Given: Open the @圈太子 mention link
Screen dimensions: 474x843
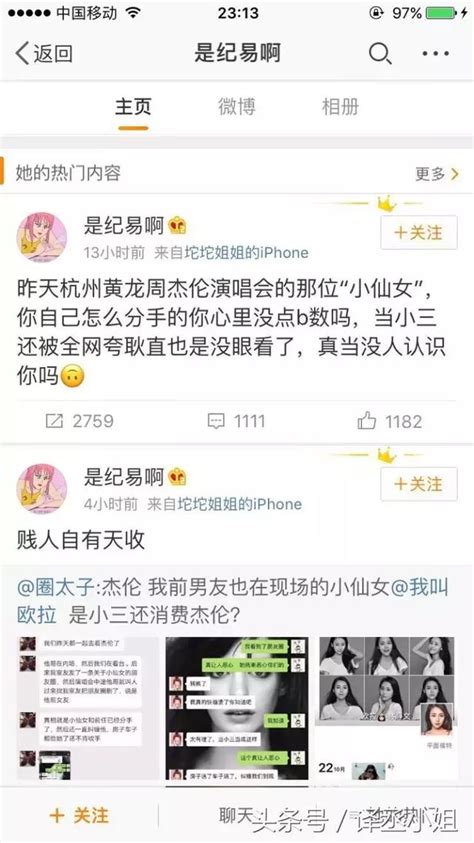Looking at the screenshot, I should pos(56,588).
